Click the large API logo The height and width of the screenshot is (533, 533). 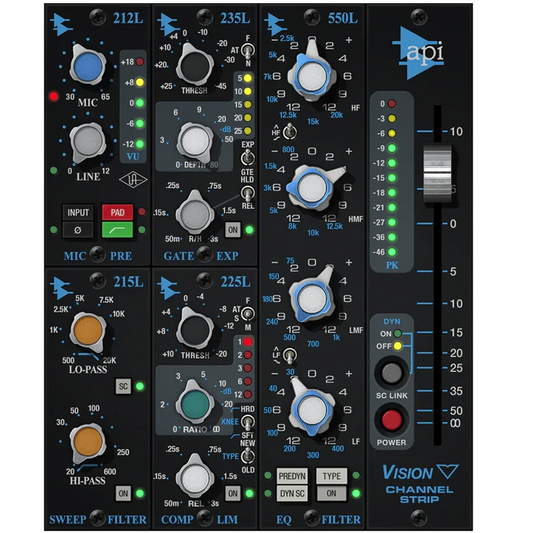(418, 53)
